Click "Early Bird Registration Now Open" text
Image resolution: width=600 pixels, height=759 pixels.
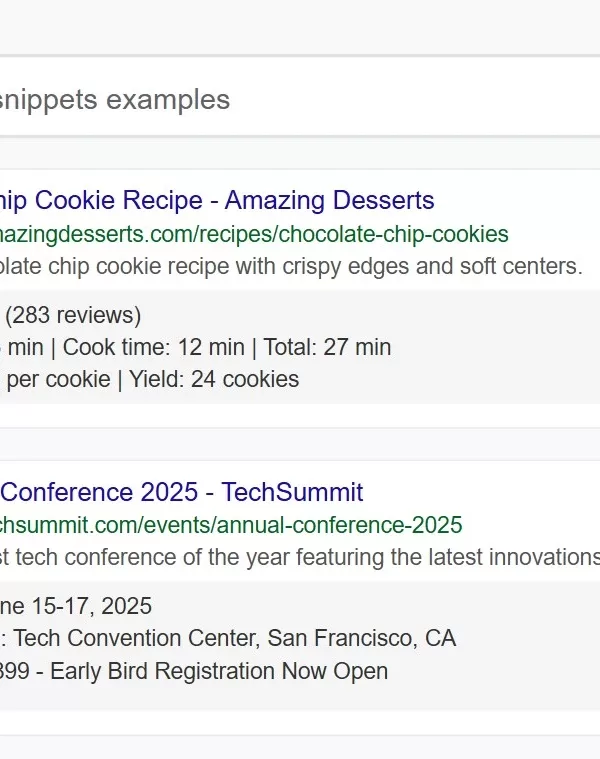pos(219,671)
